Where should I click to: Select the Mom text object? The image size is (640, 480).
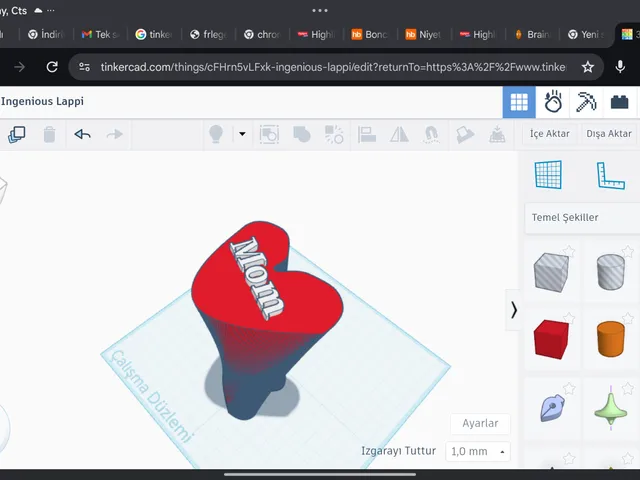[x=256, y=278]
